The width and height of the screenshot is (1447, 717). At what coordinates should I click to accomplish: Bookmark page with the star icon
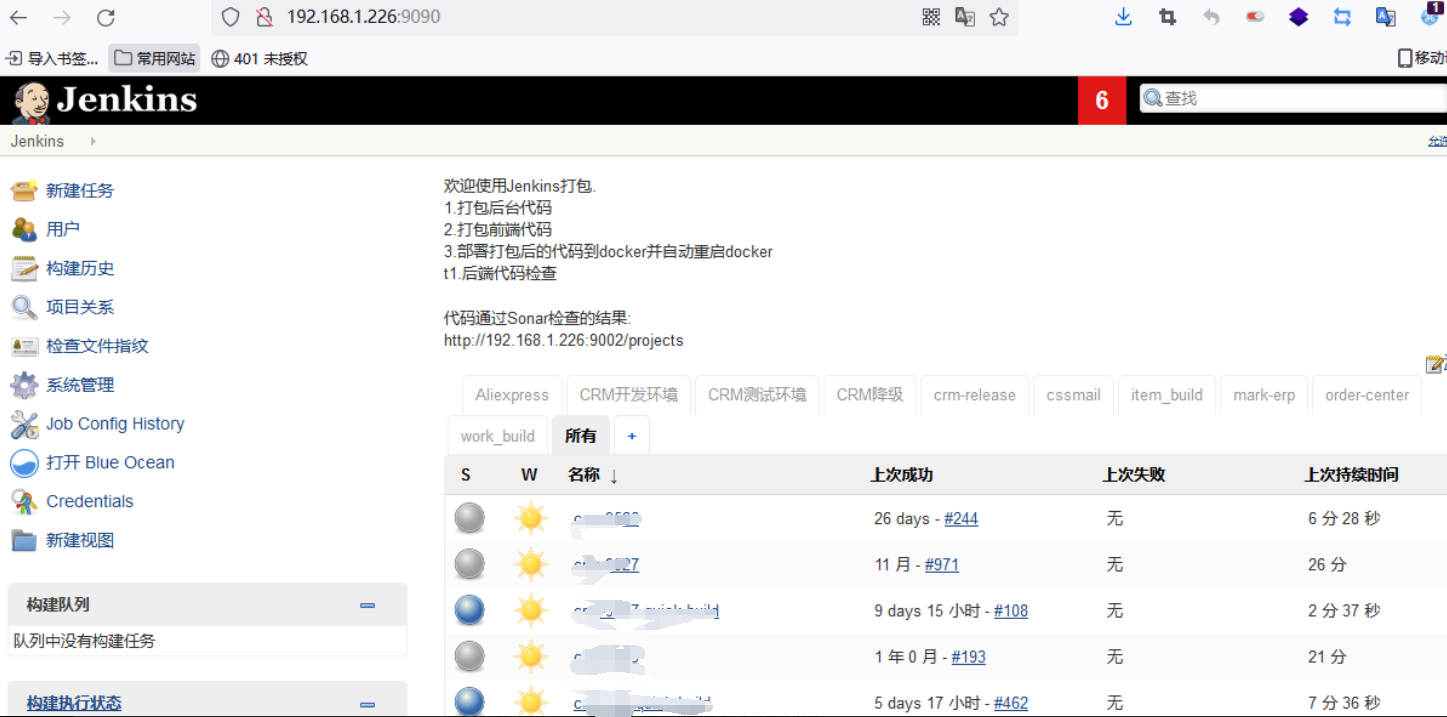tap(999, 17)
